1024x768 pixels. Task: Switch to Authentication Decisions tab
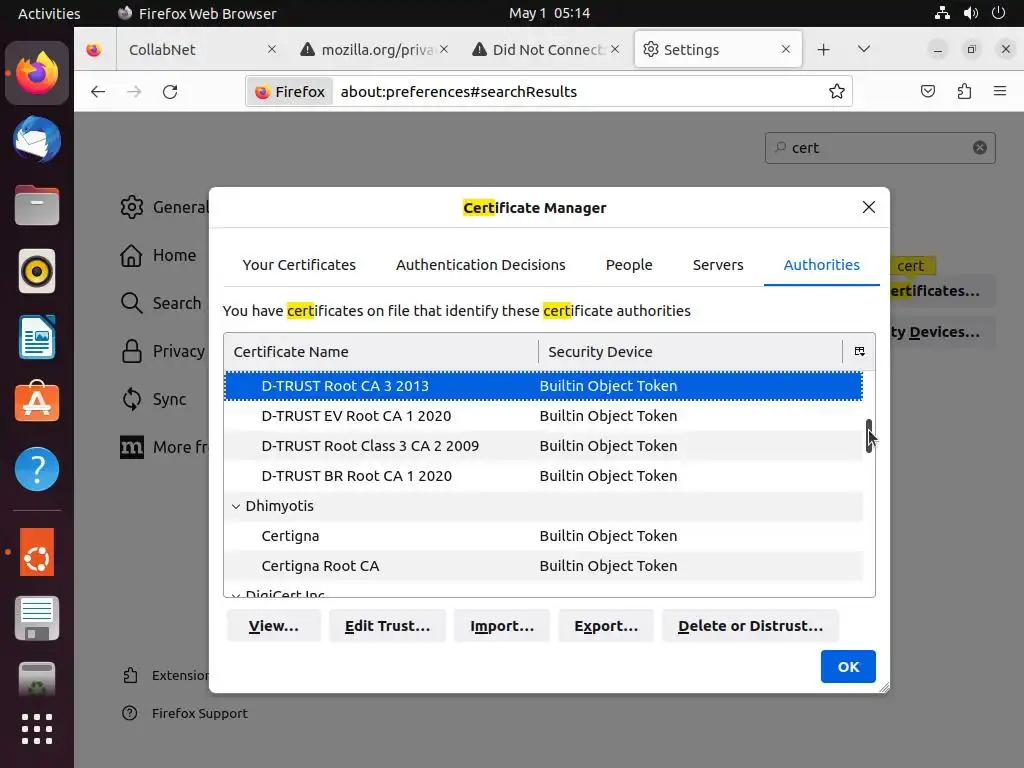481,264
